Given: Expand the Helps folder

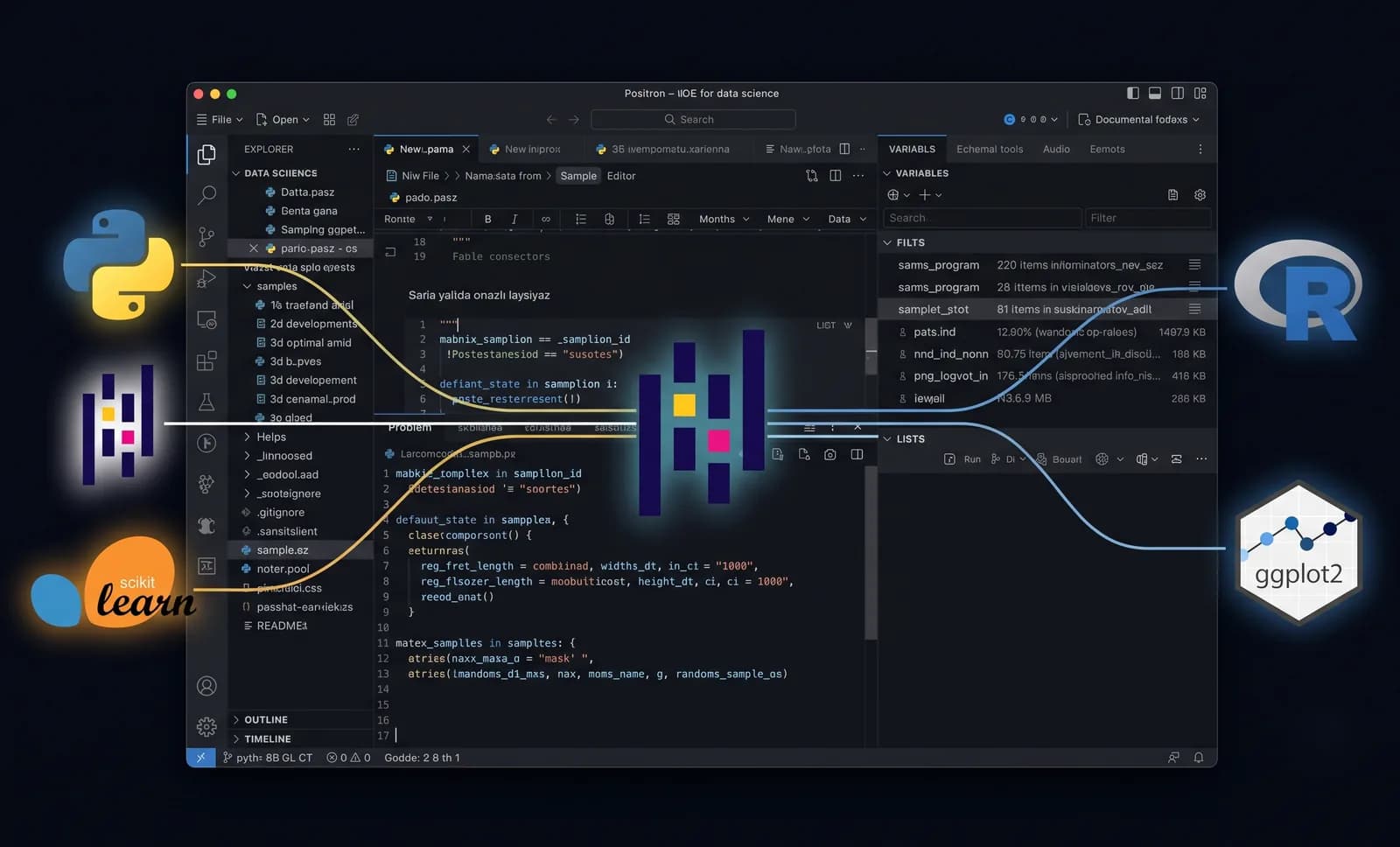Looking at the screenshot, I should (248, 437).
